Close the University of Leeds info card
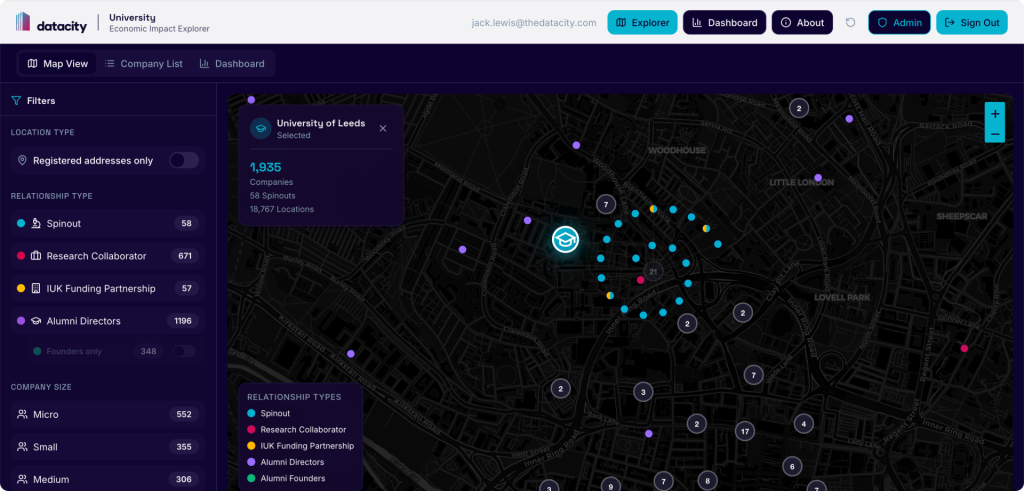Image resolution: width=1024 pixels, height=491 pixels. pos(383,128)
